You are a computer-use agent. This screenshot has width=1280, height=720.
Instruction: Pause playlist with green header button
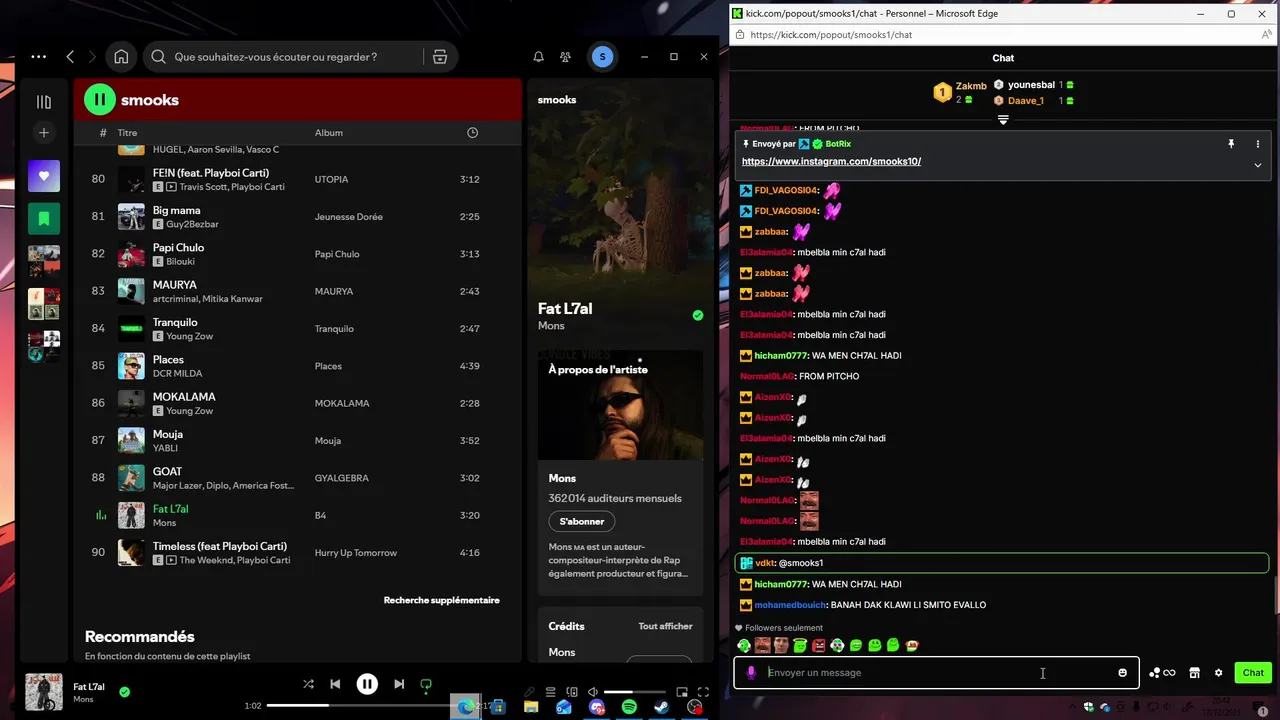pyautogui.click(x=99, y=99)
